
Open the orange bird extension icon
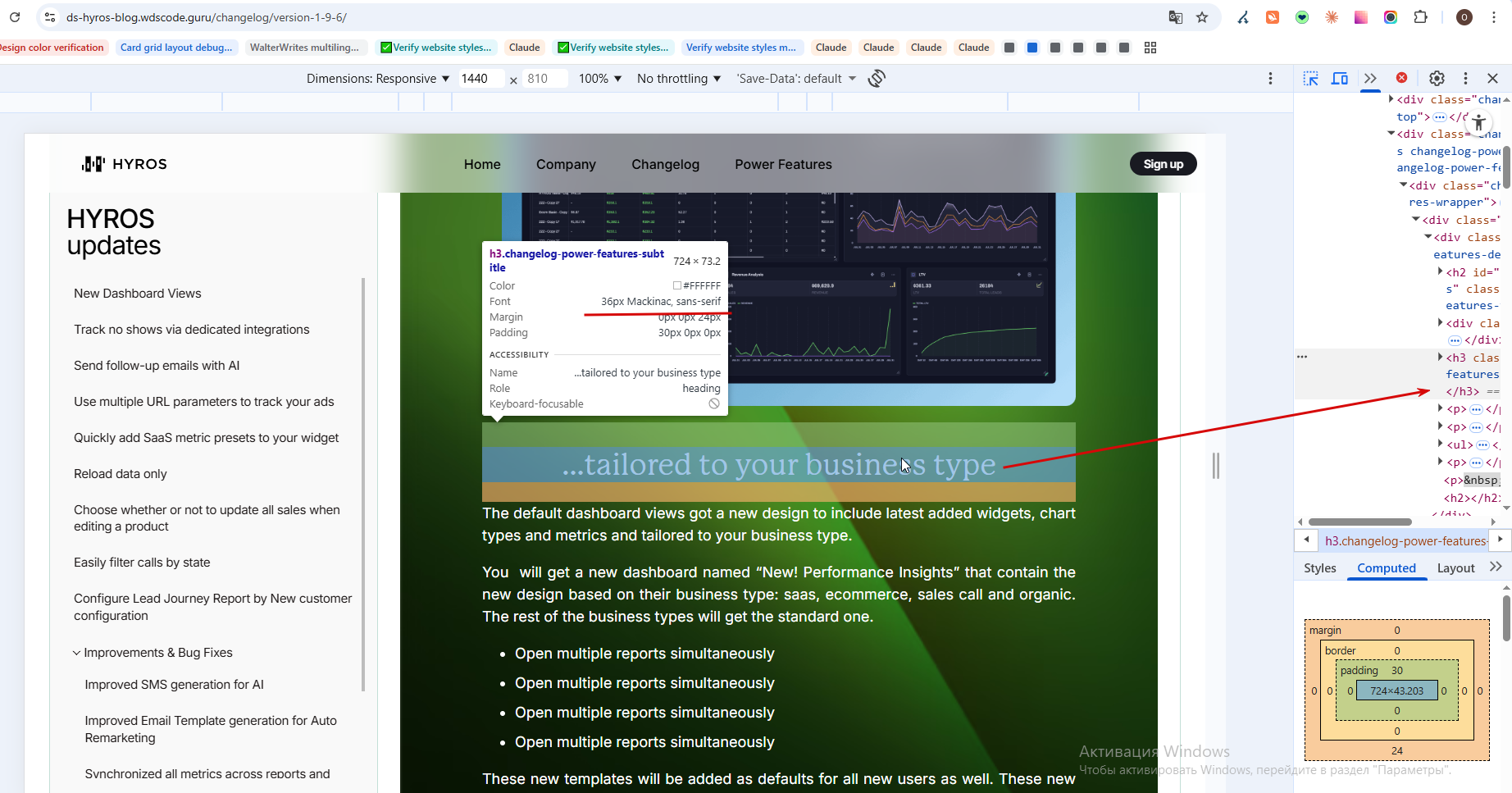[1273, 17]
